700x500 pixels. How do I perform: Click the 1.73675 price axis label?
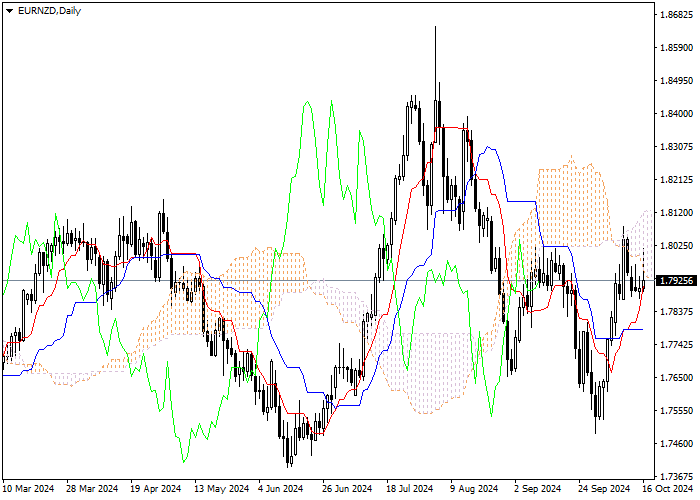point(676,476)
